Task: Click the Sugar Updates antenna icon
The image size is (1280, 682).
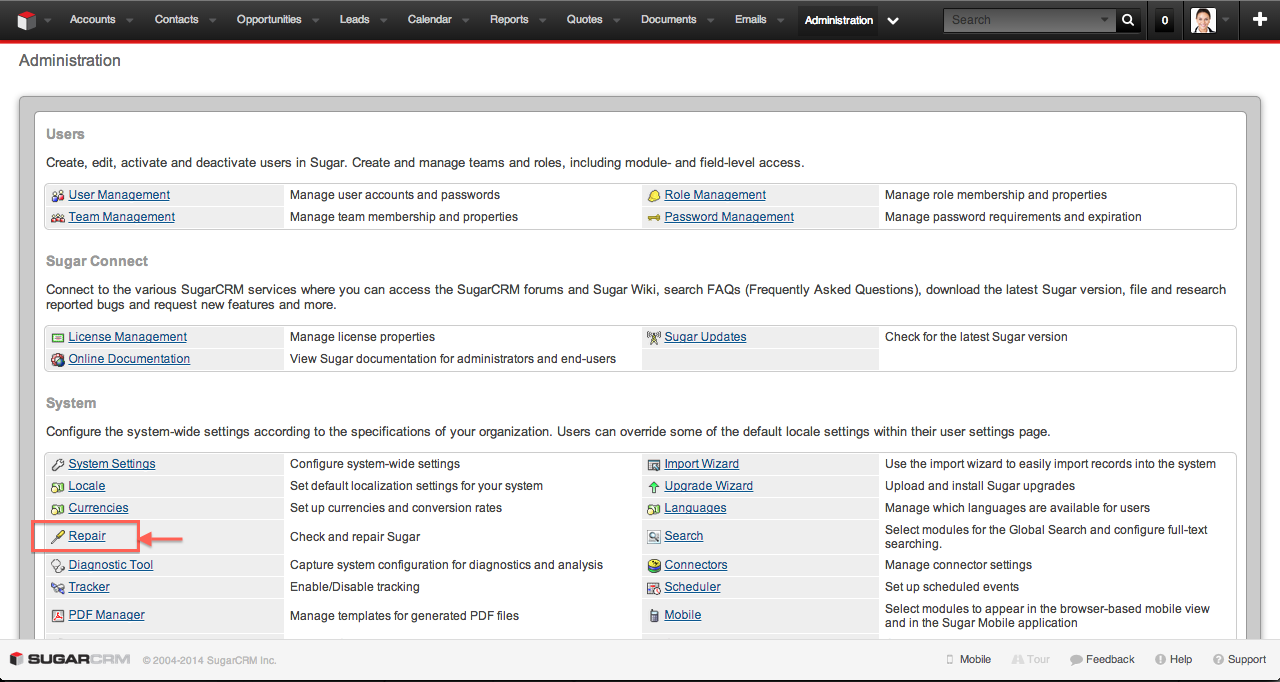Action: [x=654, y=337]
